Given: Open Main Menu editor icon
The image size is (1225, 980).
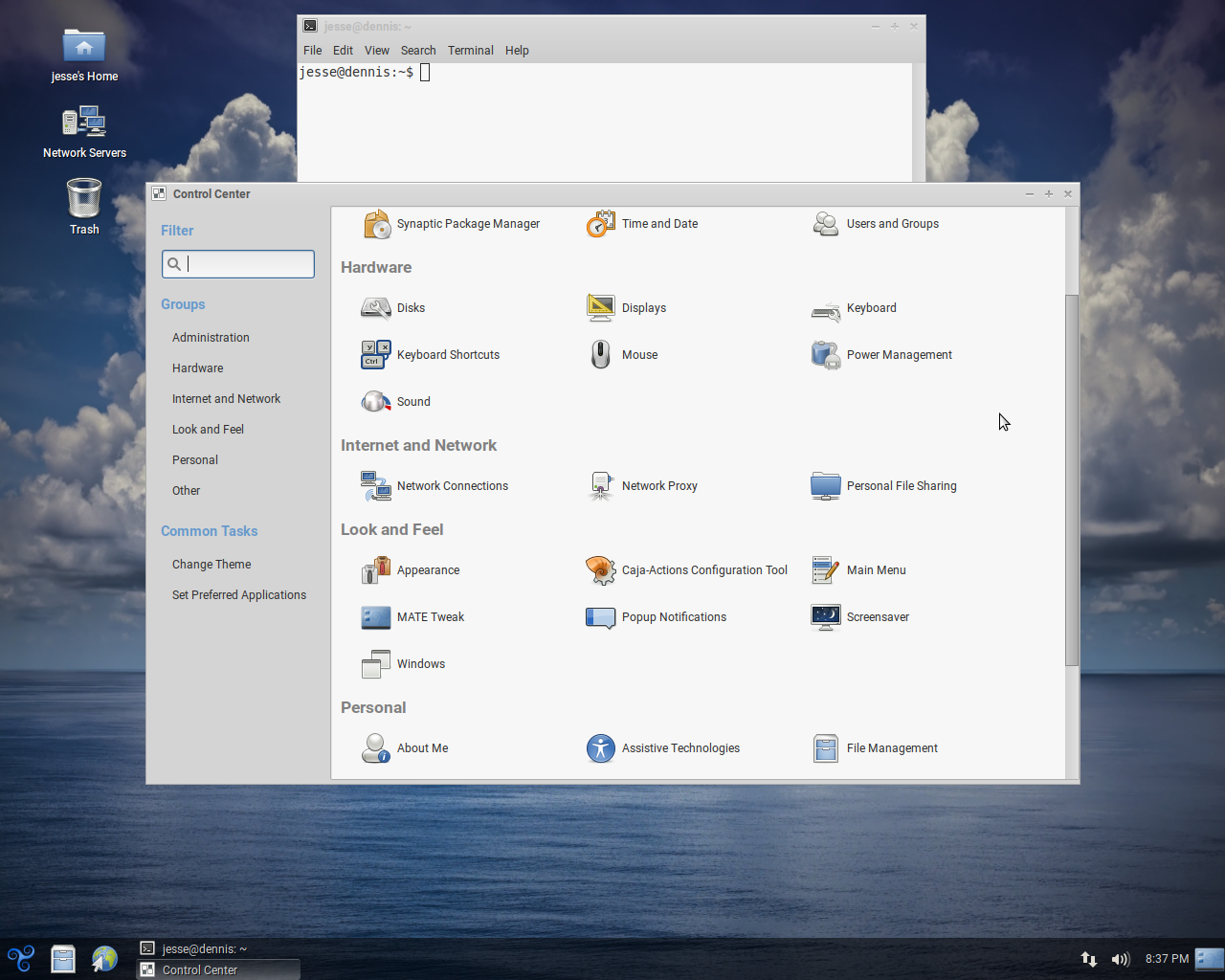Looking at the screenshot, I should tap(826, 570).
